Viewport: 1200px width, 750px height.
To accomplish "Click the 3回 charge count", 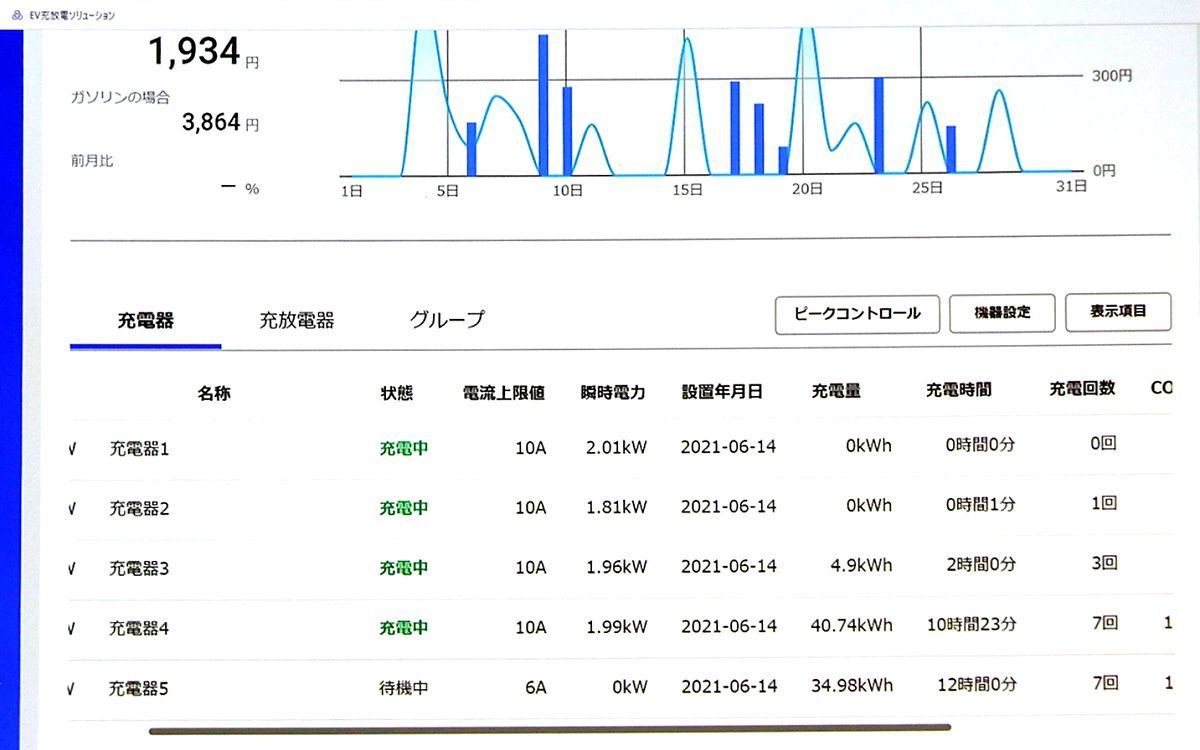I will (1104, 563).
